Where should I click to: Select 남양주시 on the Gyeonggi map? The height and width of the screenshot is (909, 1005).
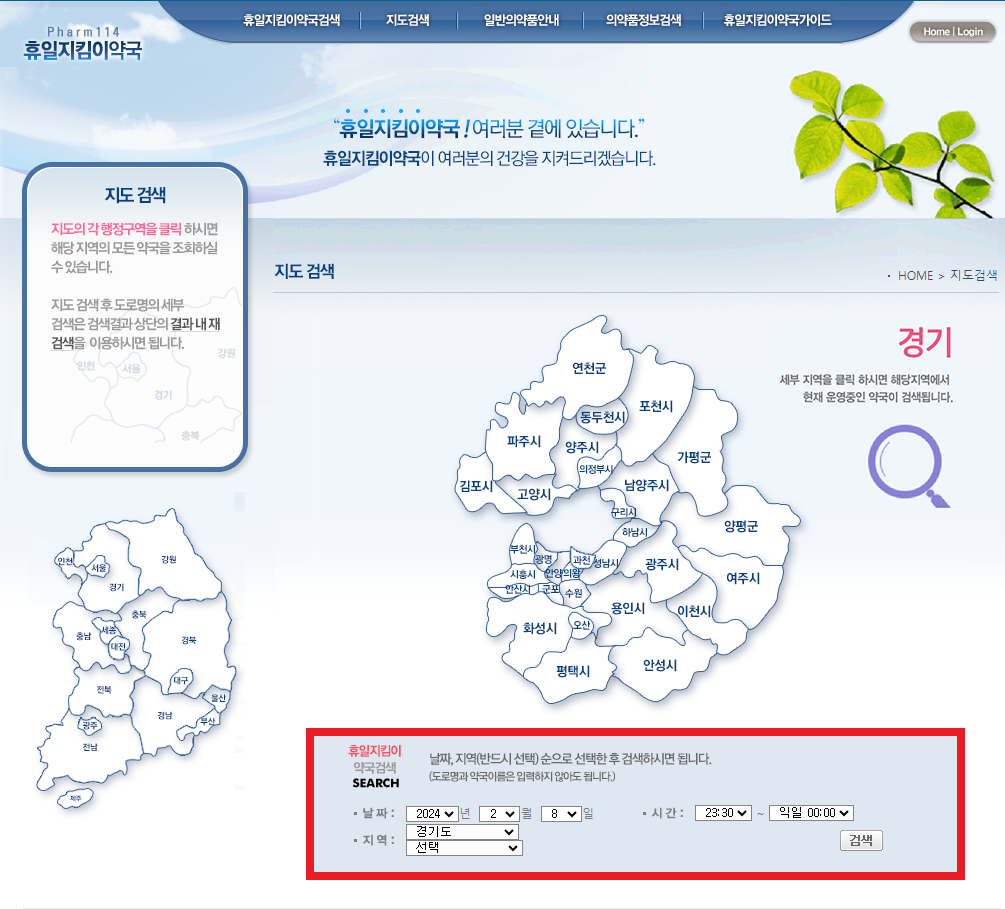click(646, 485)
